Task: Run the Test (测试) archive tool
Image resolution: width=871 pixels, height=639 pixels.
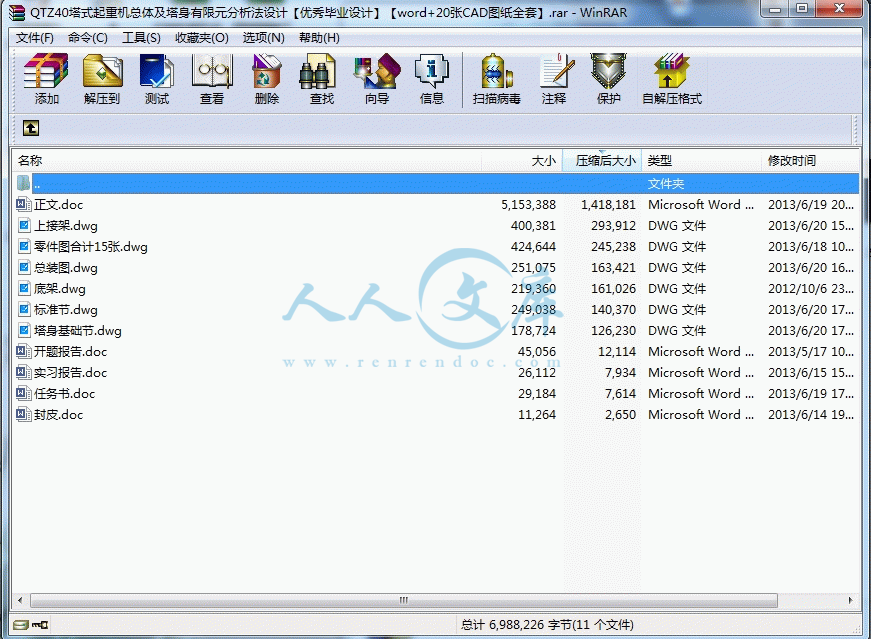Action: tap(157, 71)
